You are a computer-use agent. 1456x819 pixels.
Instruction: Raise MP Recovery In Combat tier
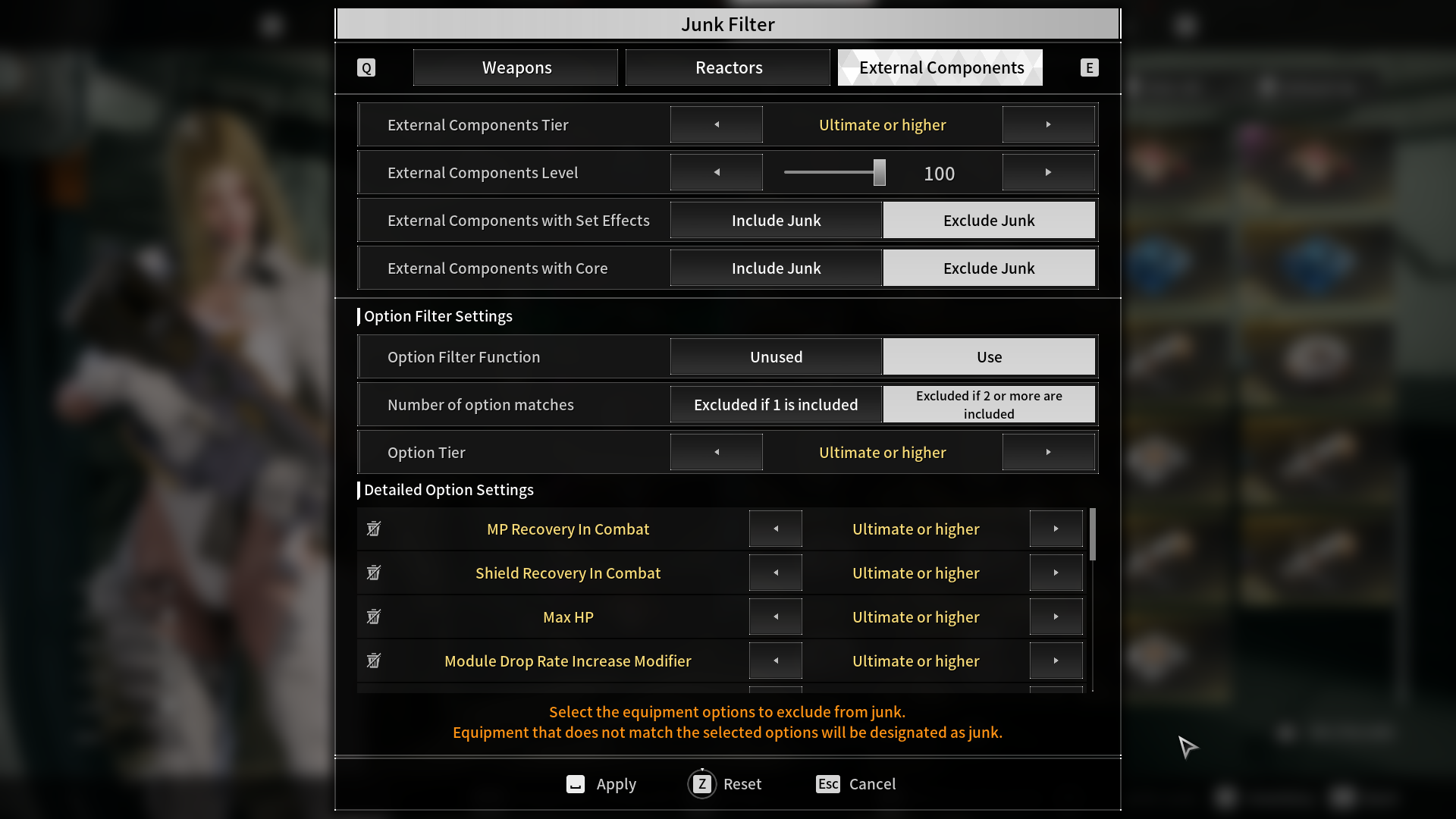(x=1056, y=529)
